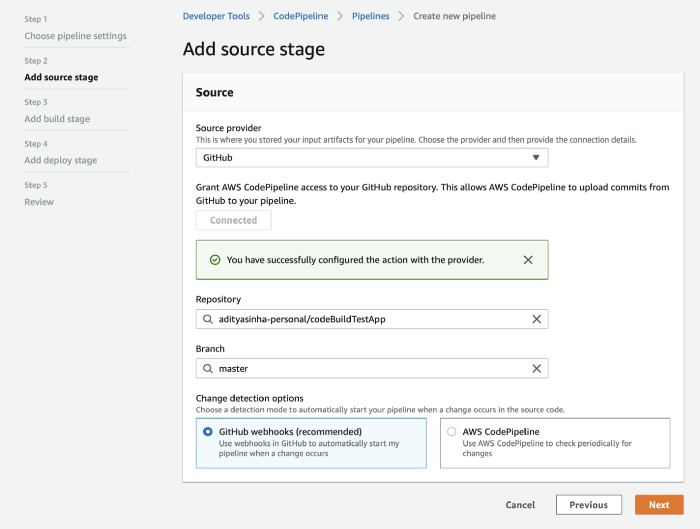Open the Source provider dropdown arrow
This screenshot has height=529, width=700.
point(536,158)
